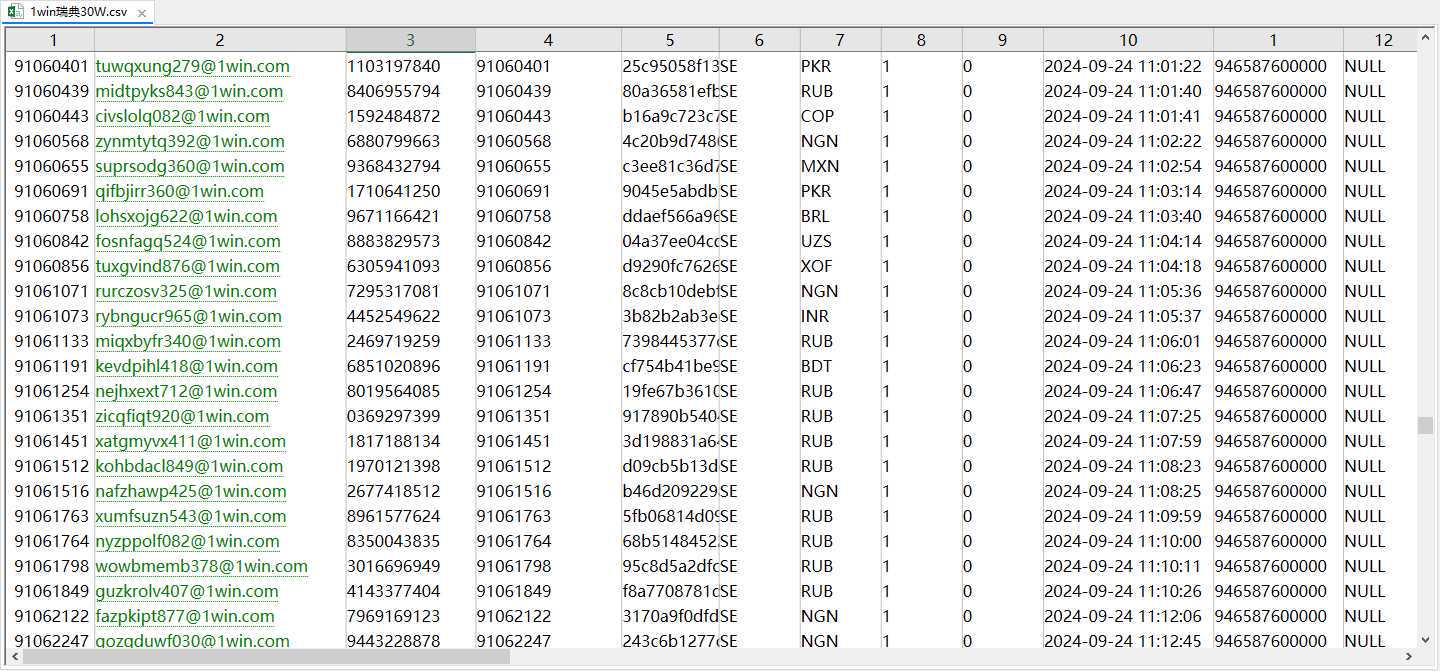Click the scroll left arrow of horizontal scrollbar
Viewport: 1440px width, 671px height.
14,657
